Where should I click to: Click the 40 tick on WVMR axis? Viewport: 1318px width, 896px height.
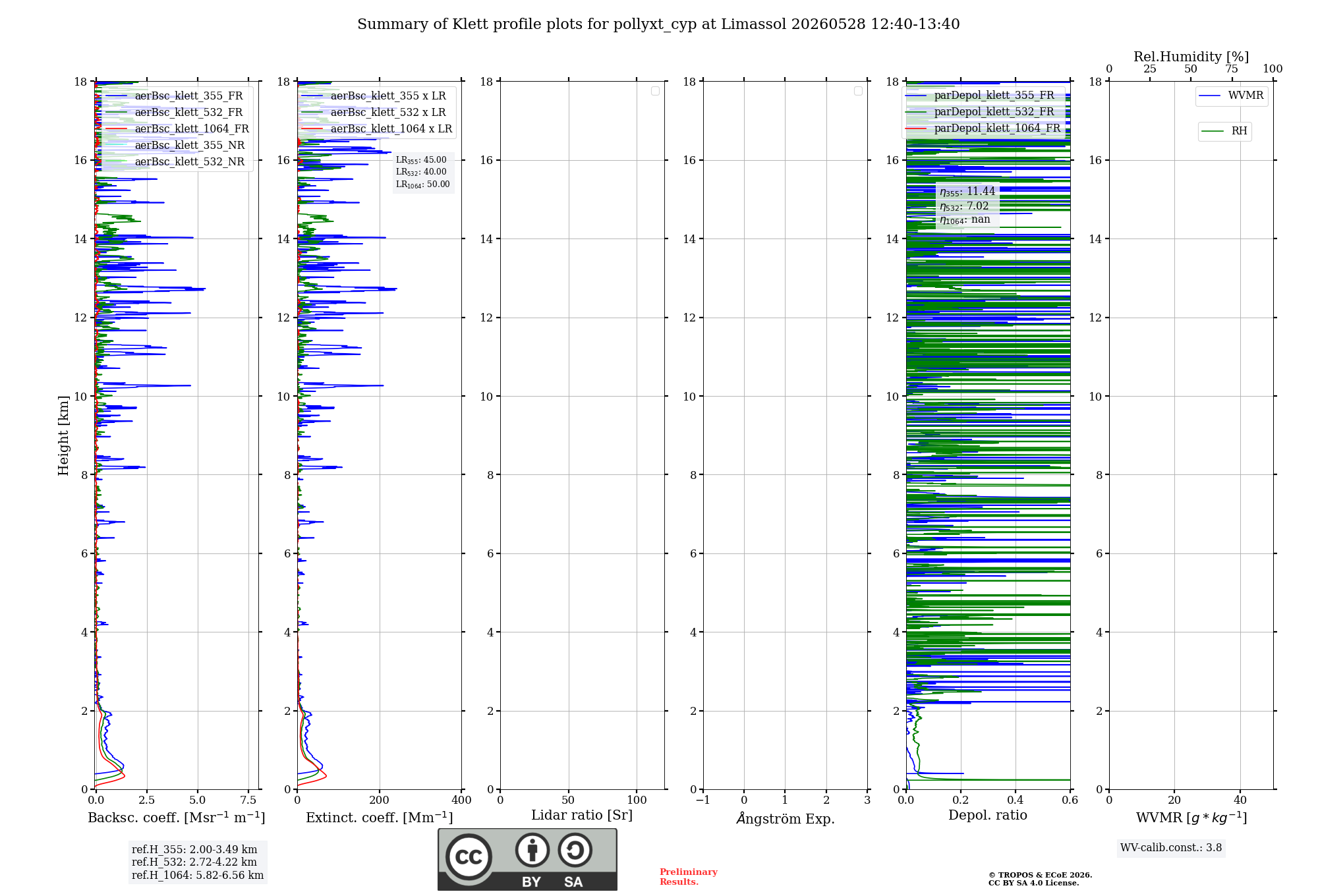(1240, 800)
